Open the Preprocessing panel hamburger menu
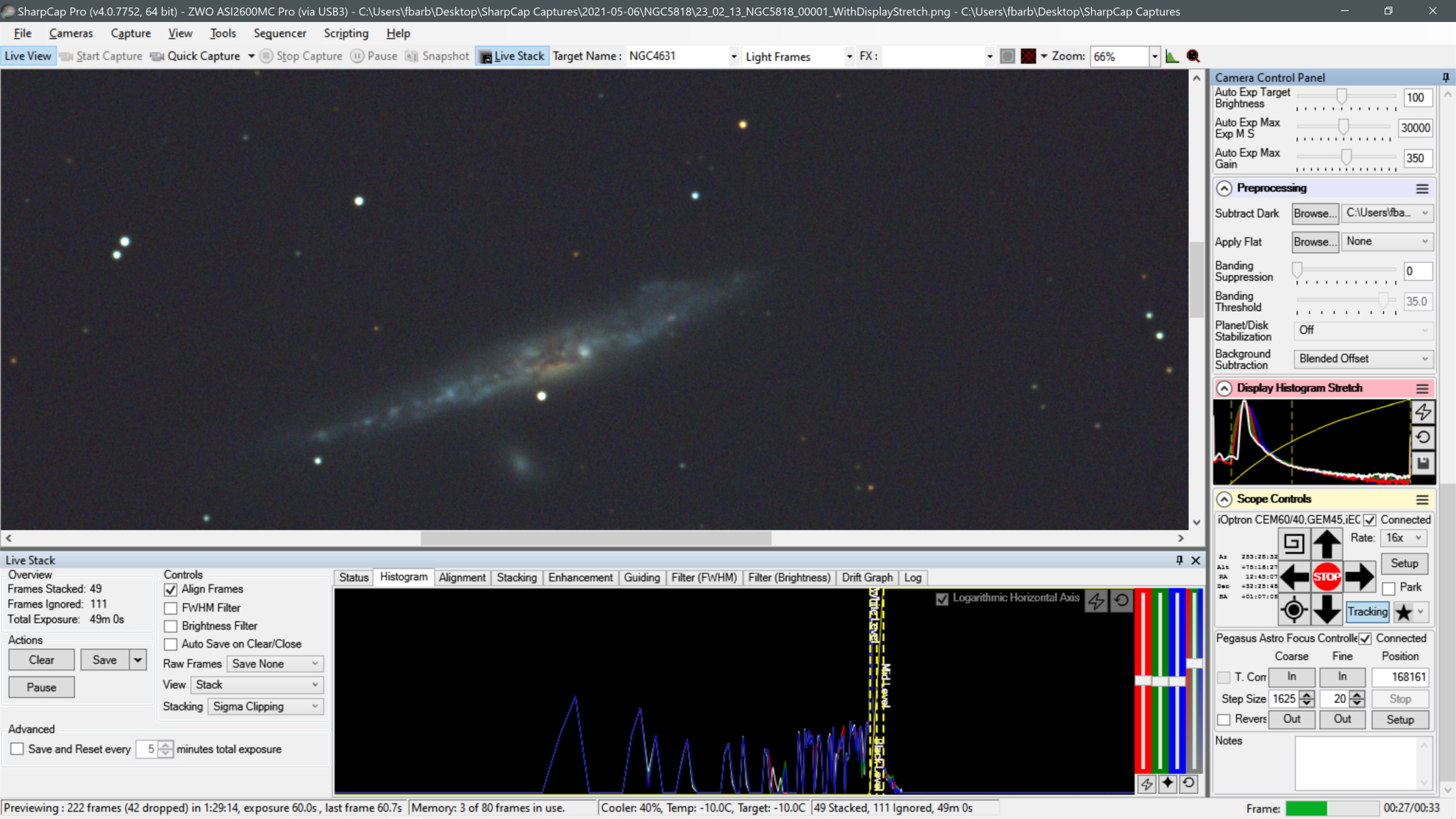1456x819 pixels. tap(1422, 189)
